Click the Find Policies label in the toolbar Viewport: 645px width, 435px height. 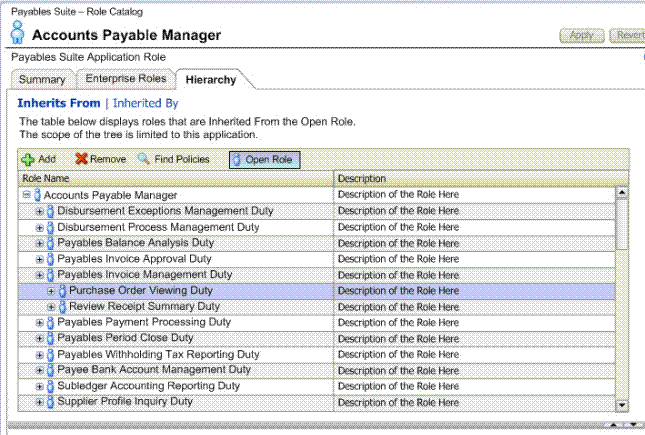pyautogui.click(x=182, y=159)
